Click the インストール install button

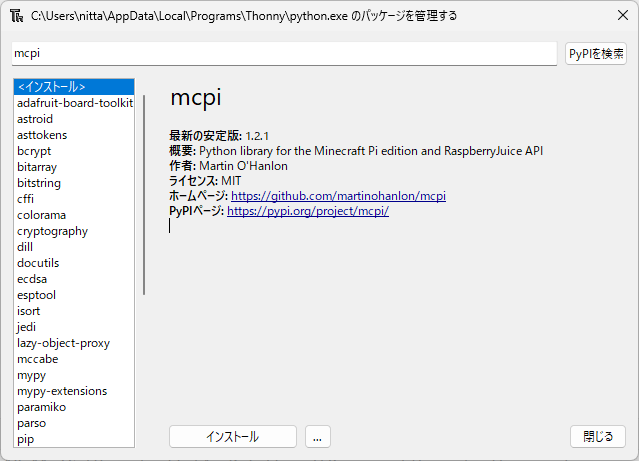(x=232, y=437)
